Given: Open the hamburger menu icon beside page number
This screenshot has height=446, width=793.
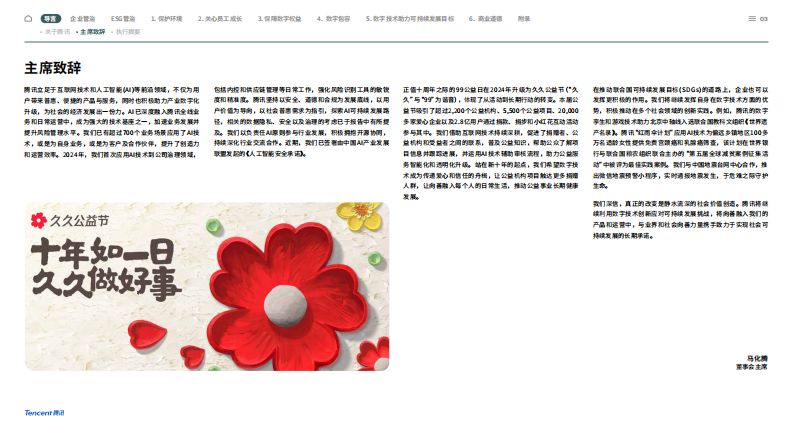Looking at the screenshot, I should (751, 18).
